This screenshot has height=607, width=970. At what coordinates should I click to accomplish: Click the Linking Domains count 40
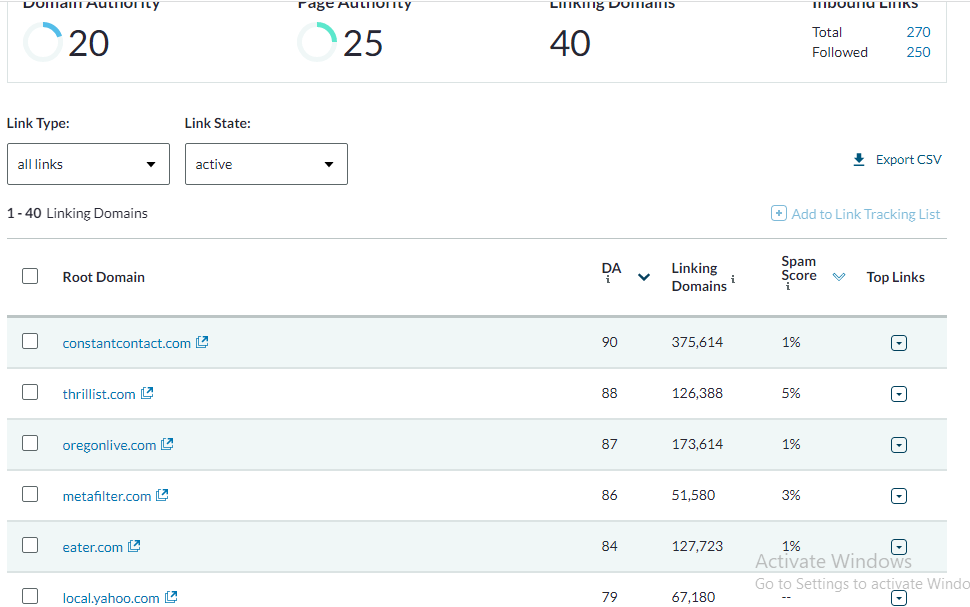click(570, 43)
